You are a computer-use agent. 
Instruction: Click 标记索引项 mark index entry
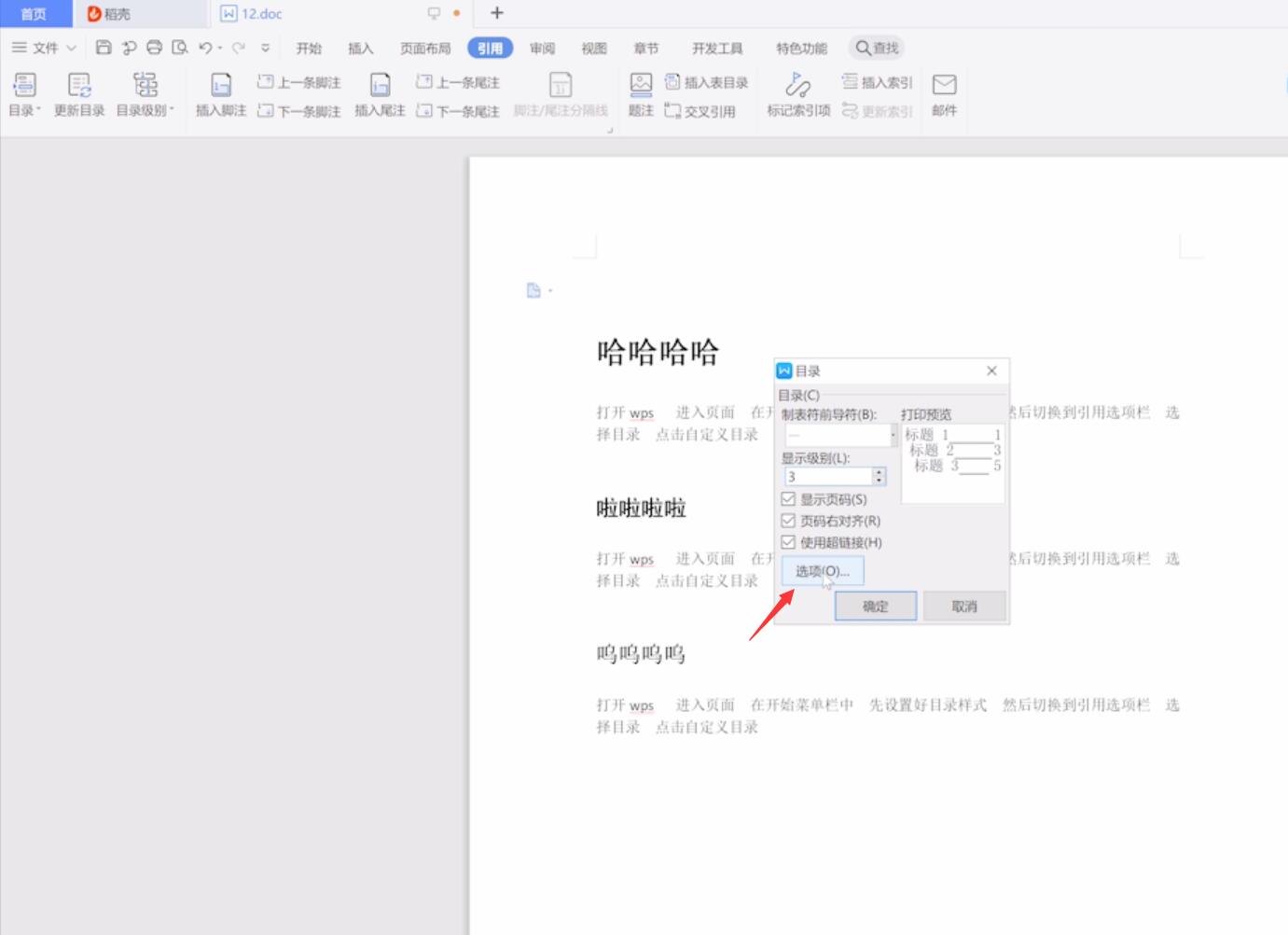[x=798, y=94]
